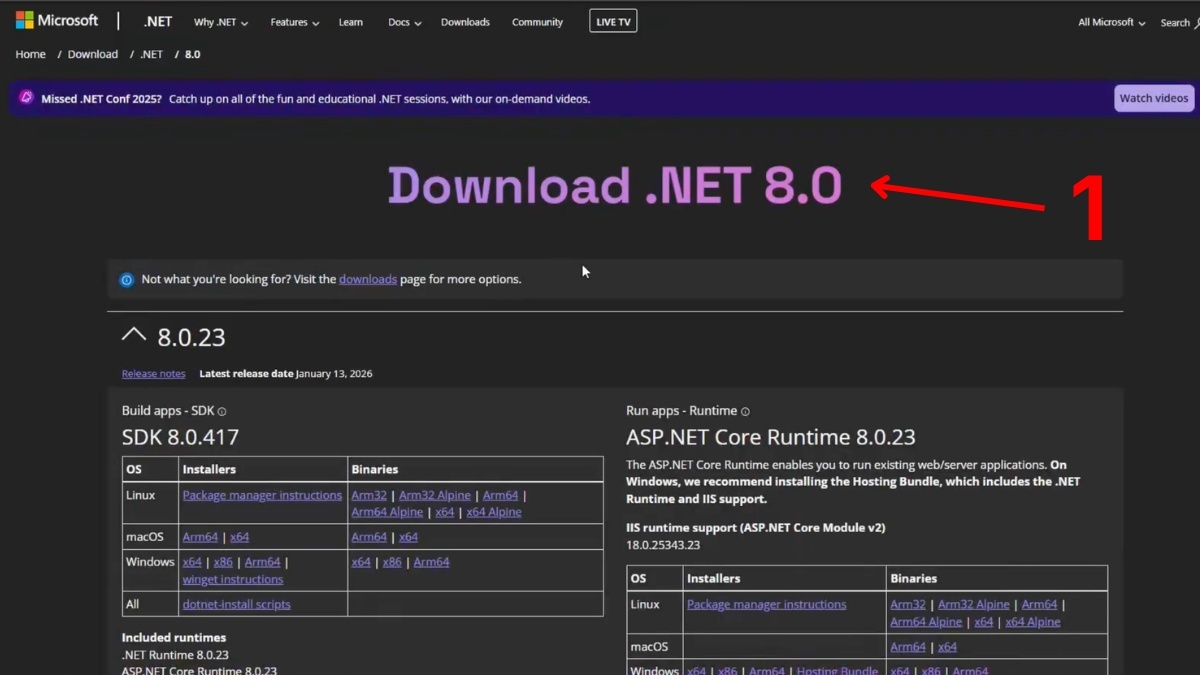Click the LIVE TV button
Screen dimensions: 1200x675
point(613,21)
